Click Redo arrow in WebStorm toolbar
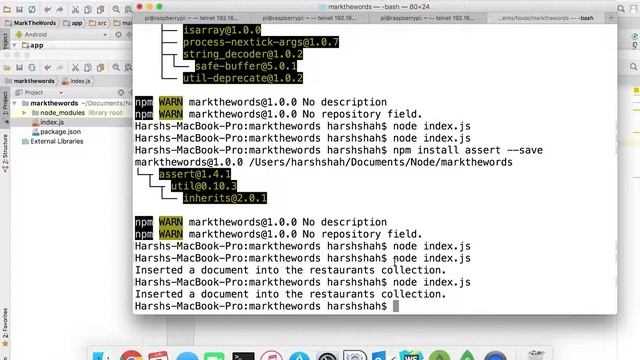This screenshot has width=640, height=360. tap(60, 67)
